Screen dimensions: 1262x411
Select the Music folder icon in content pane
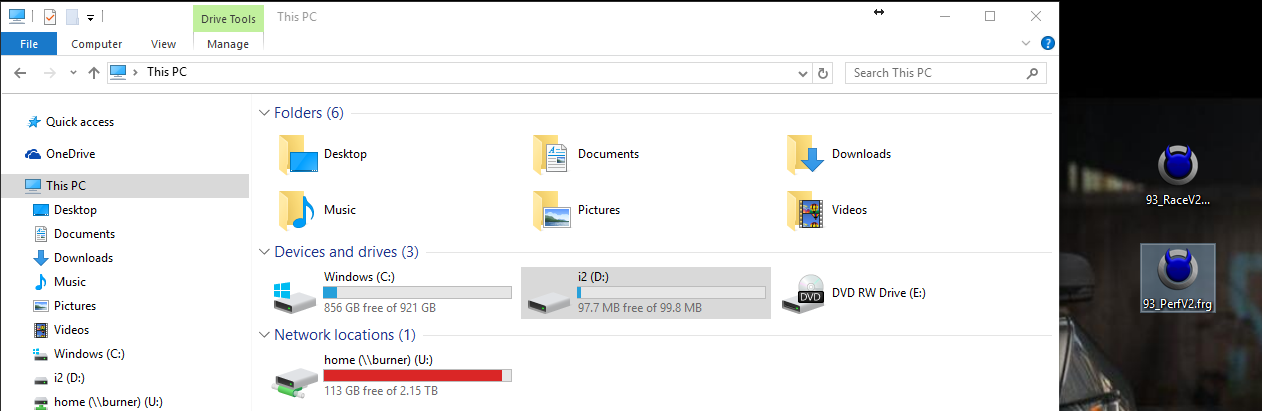[x=298, y=210]
